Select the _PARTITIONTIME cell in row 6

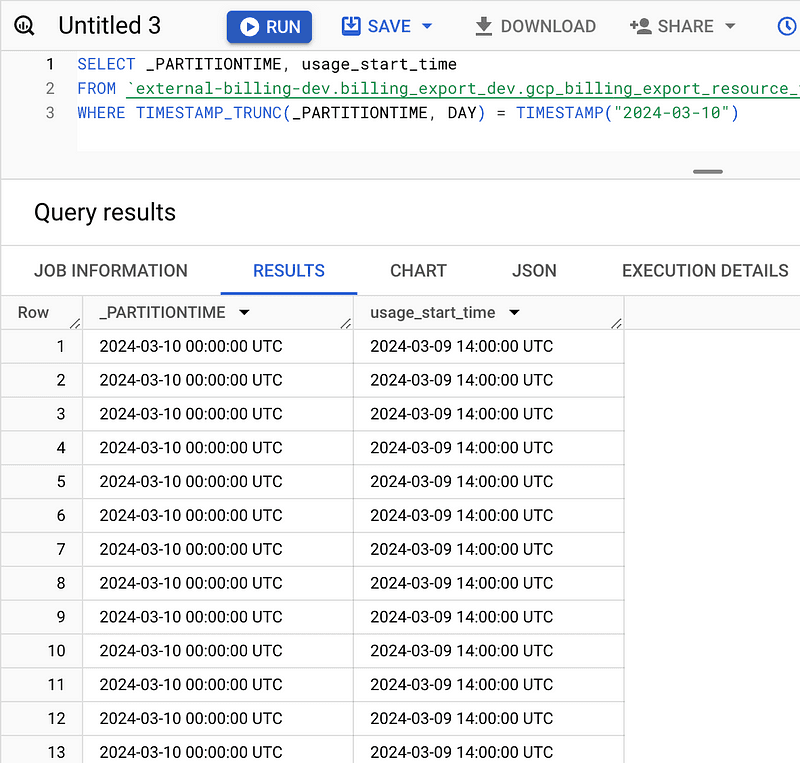coord(218,515)
